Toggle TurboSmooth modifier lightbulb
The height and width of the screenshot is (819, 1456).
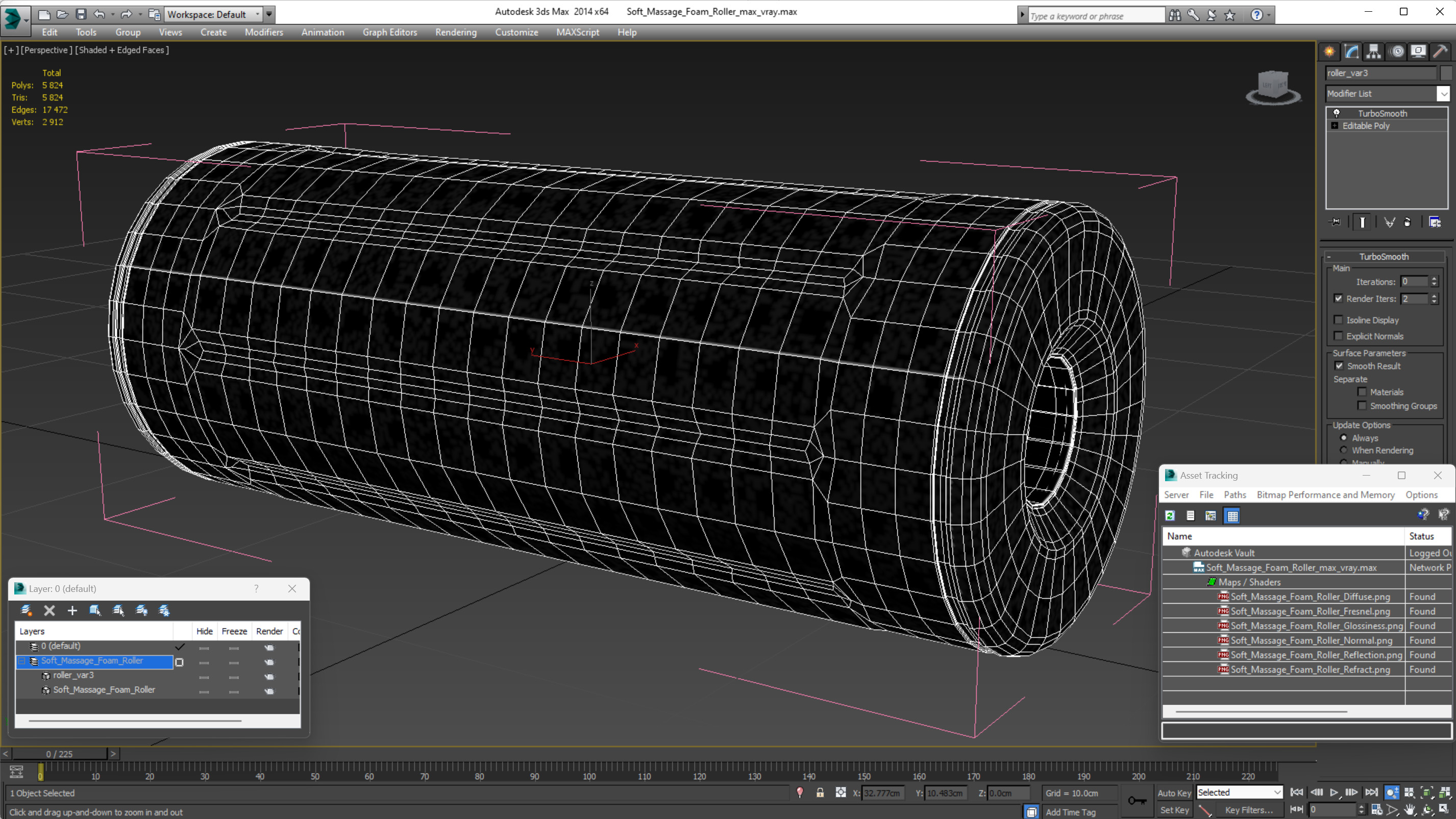1337,113
